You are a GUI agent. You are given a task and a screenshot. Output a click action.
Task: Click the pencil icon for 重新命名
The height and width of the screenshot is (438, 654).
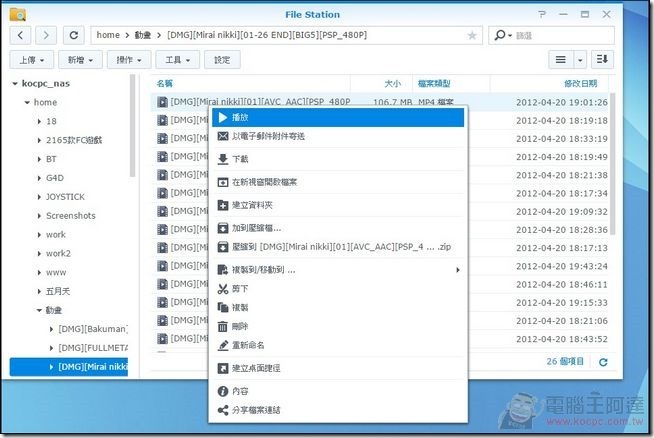pos(223,345)
